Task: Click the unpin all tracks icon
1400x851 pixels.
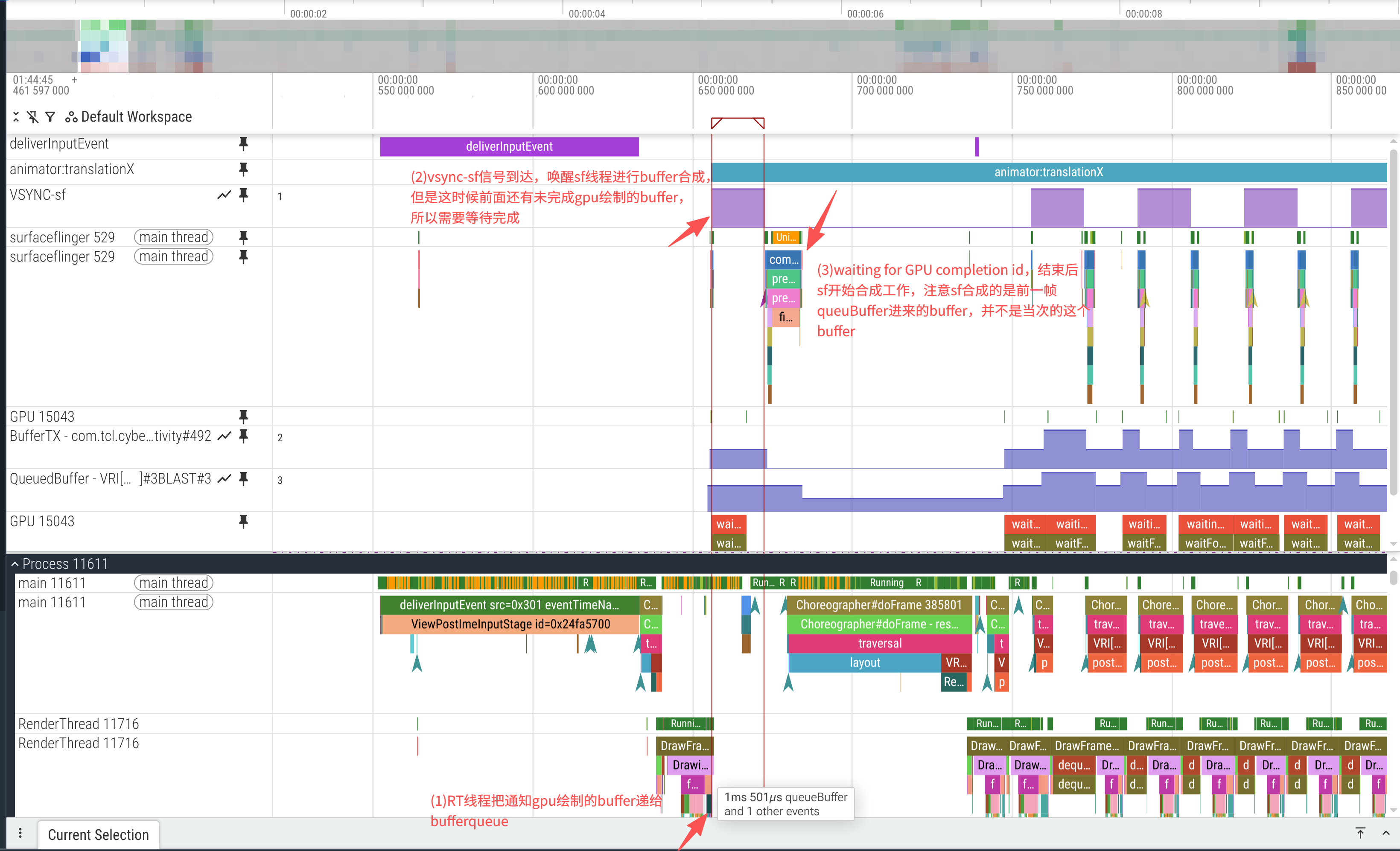Action: [33, 117]
